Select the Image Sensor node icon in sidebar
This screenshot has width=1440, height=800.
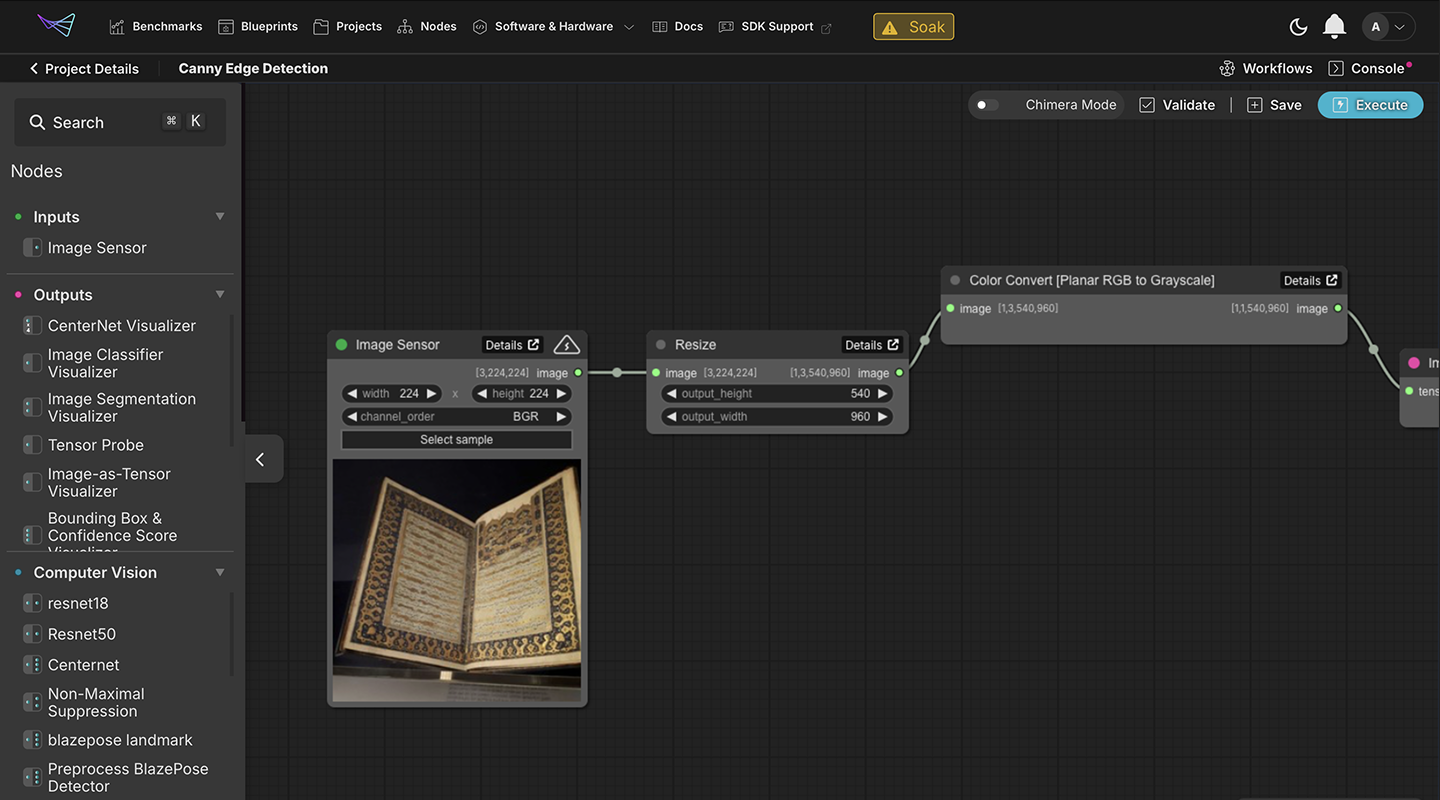click(x=32, y=248)
